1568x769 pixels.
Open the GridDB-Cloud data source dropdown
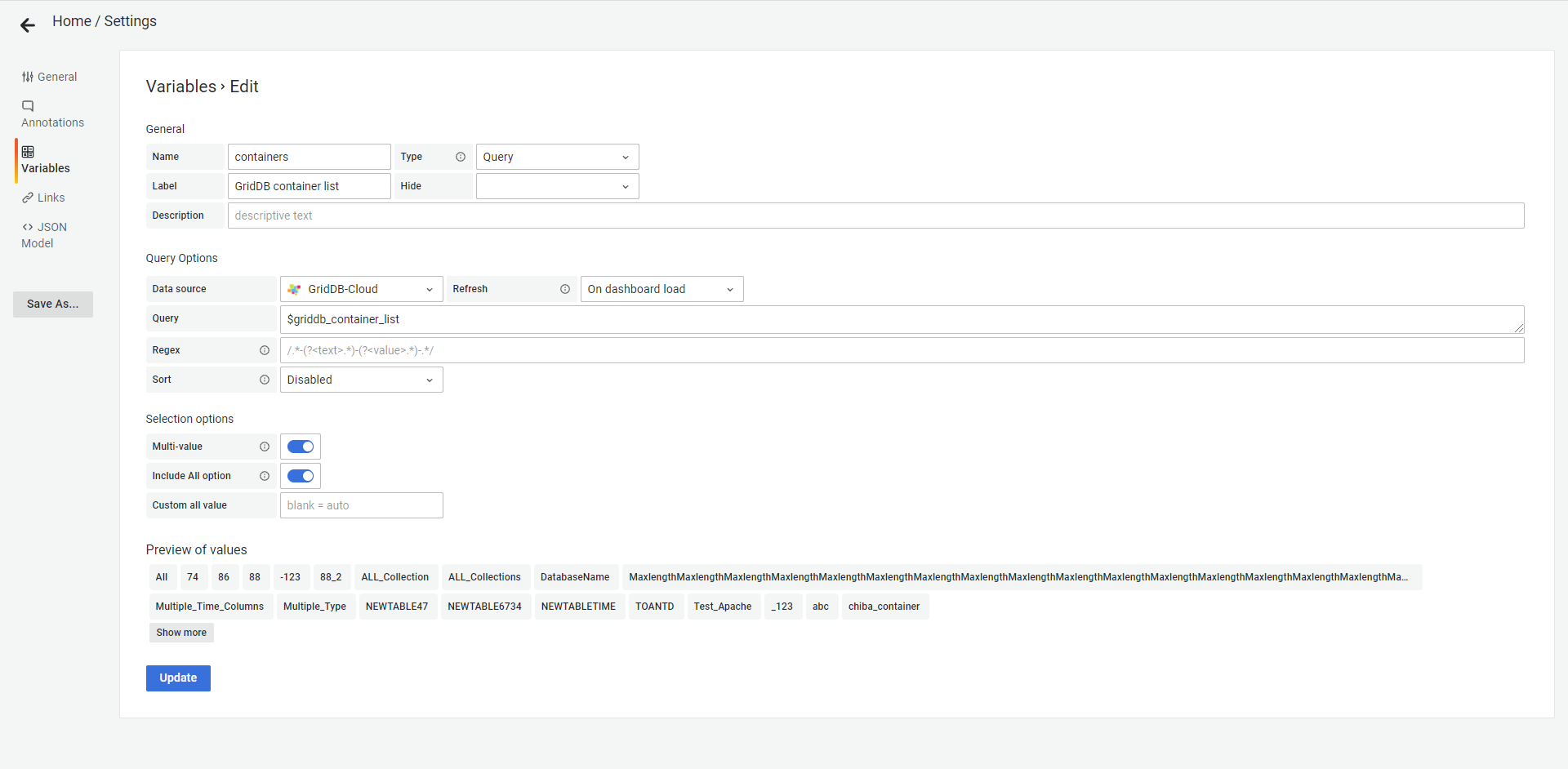[361, 289]
